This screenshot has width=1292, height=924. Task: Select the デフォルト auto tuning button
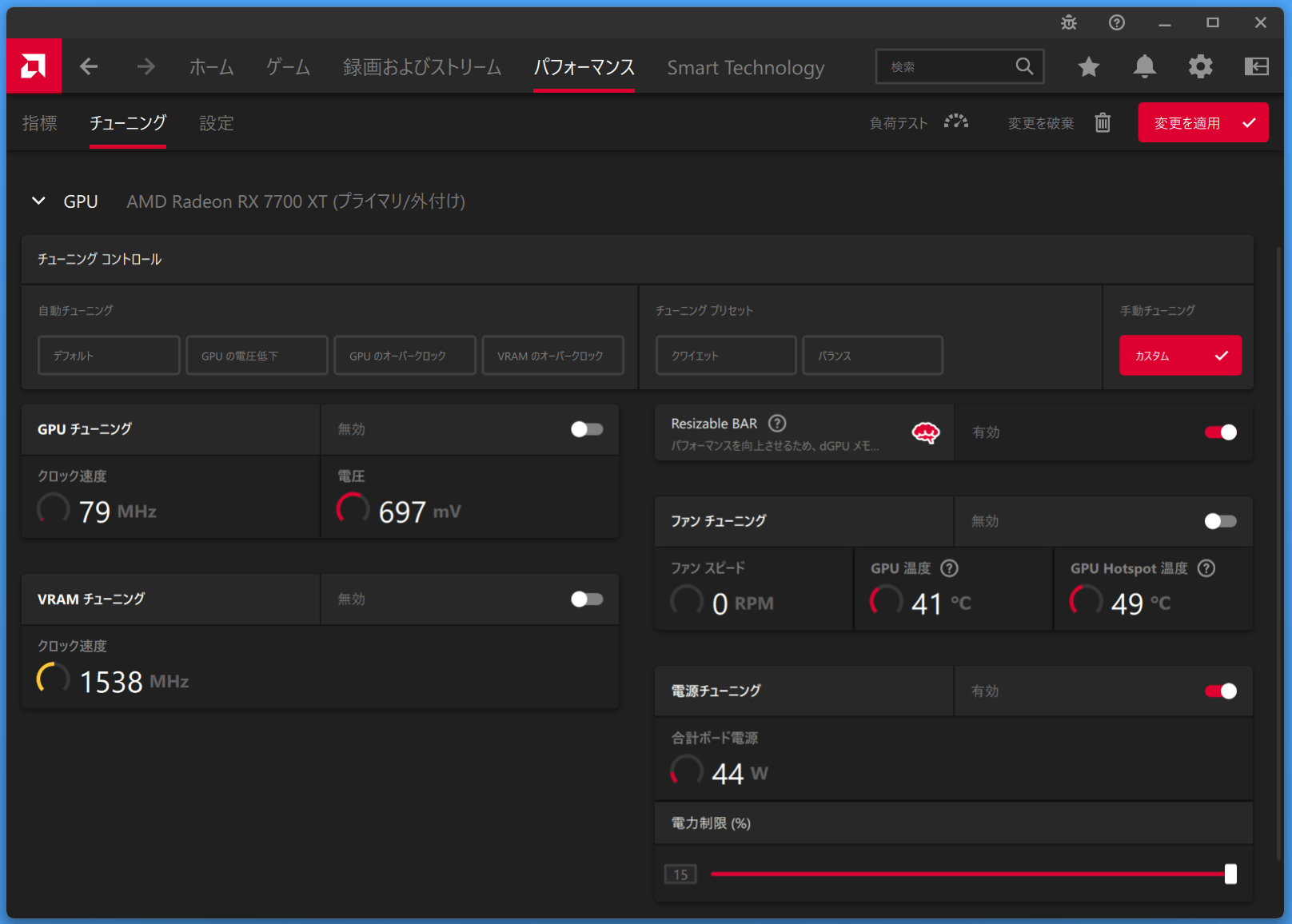pos(109,356)
